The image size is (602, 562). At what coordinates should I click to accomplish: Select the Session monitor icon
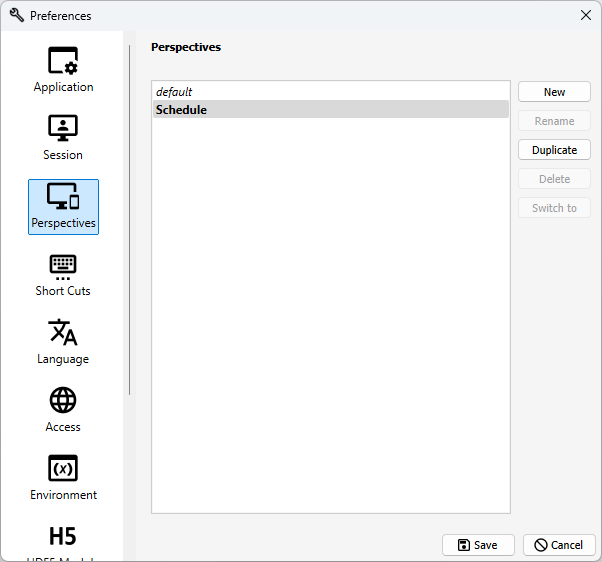(x=63, y=128)
